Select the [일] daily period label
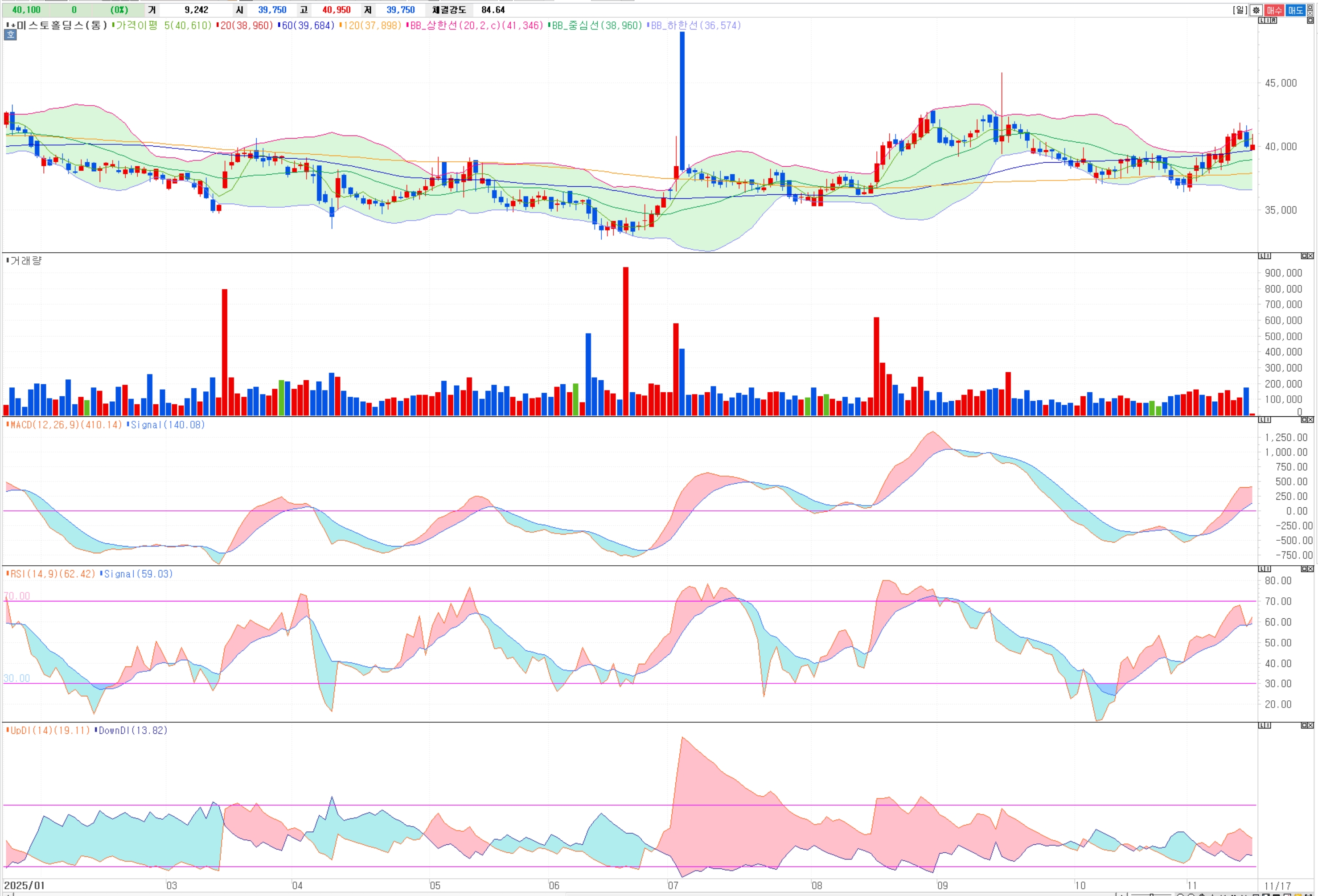 (1240, 10)
